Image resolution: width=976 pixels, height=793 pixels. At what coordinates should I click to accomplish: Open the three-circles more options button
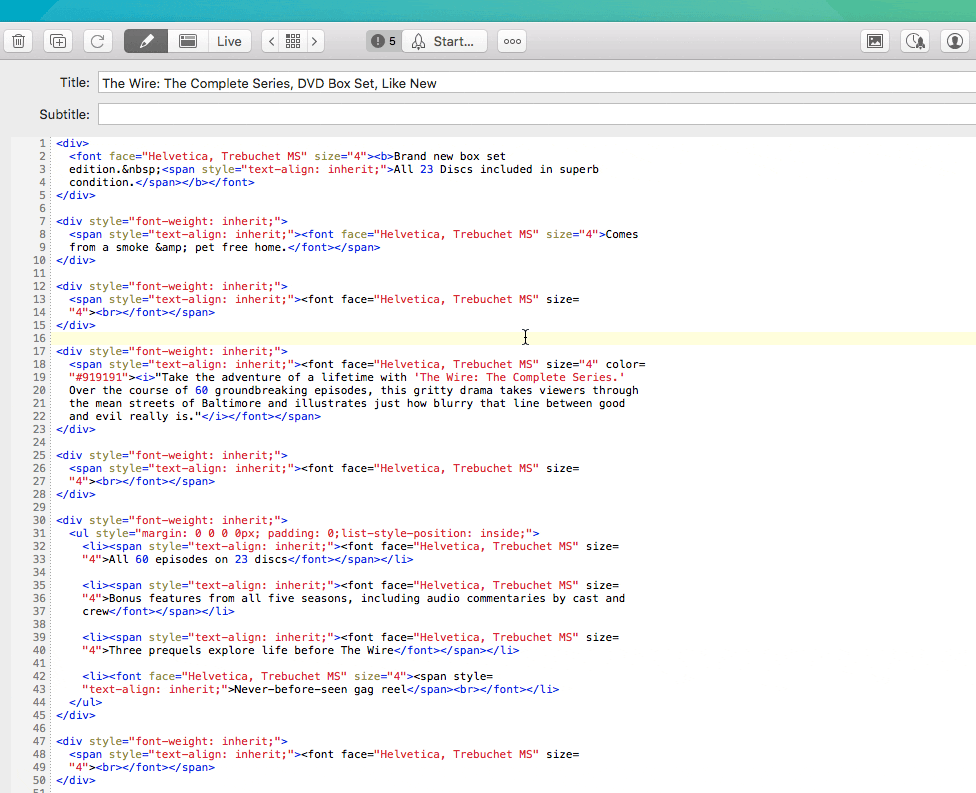tap(512, 41)
